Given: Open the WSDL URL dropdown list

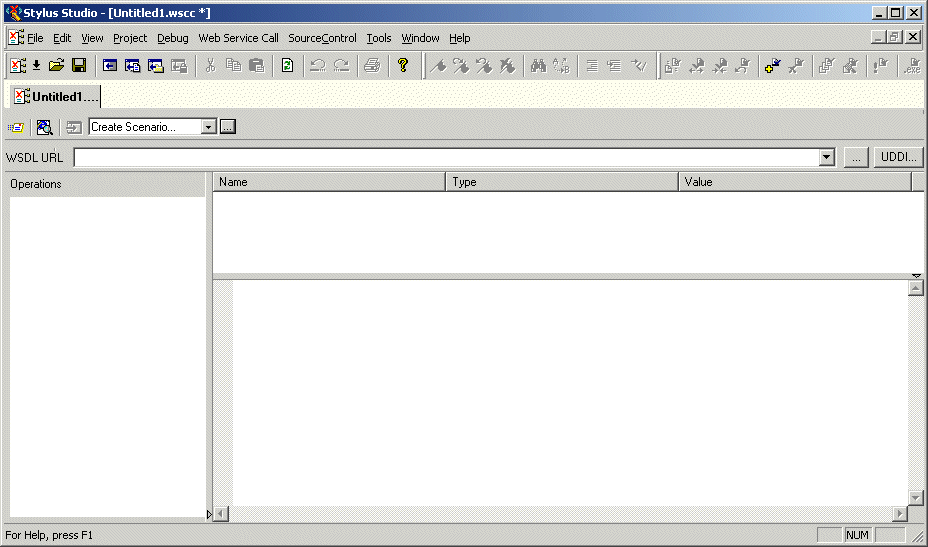Looking at the screenshot, I should 826,158.
